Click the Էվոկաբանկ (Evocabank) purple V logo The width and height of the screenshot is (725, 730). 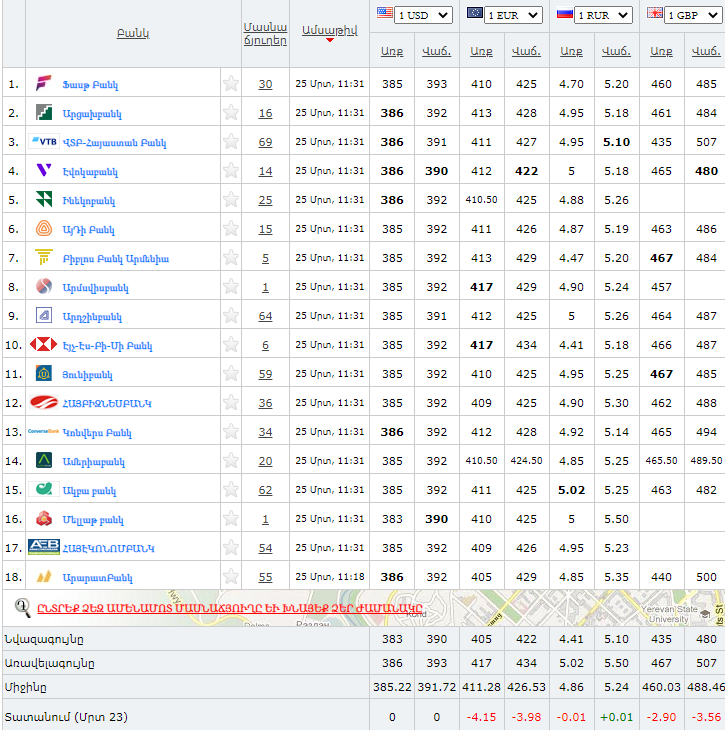(44, 170)
